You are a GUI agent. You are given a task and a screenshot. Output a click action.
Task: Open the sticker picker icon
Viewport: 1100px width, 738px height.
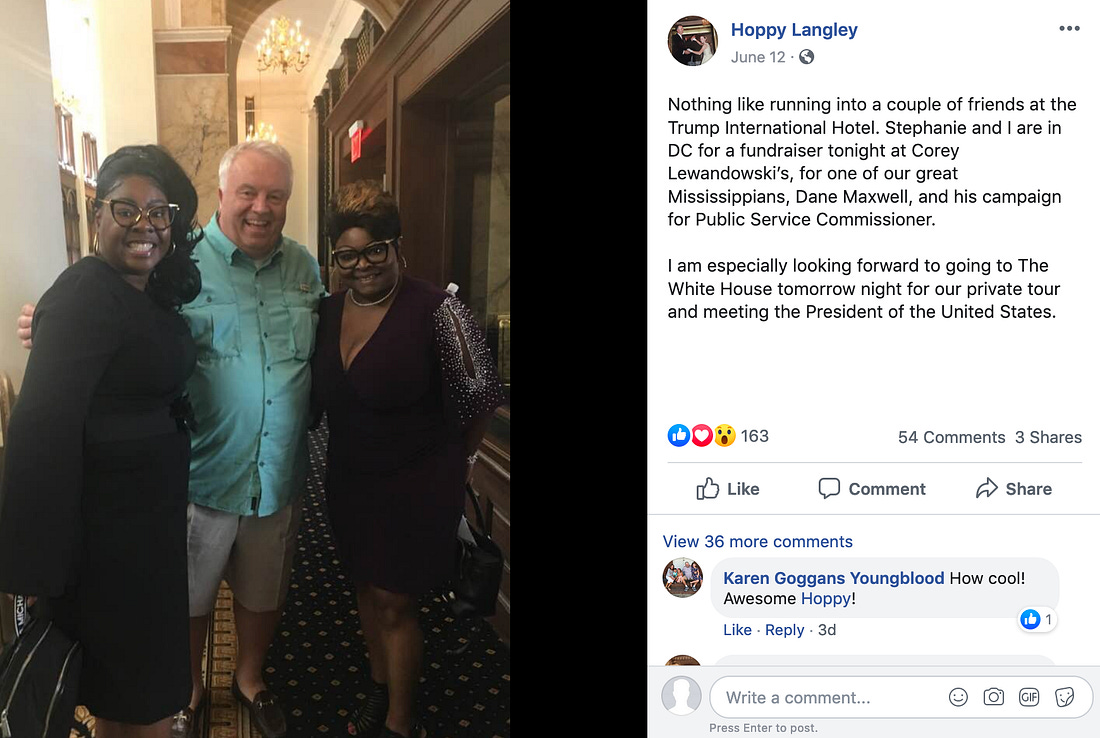1064,697
